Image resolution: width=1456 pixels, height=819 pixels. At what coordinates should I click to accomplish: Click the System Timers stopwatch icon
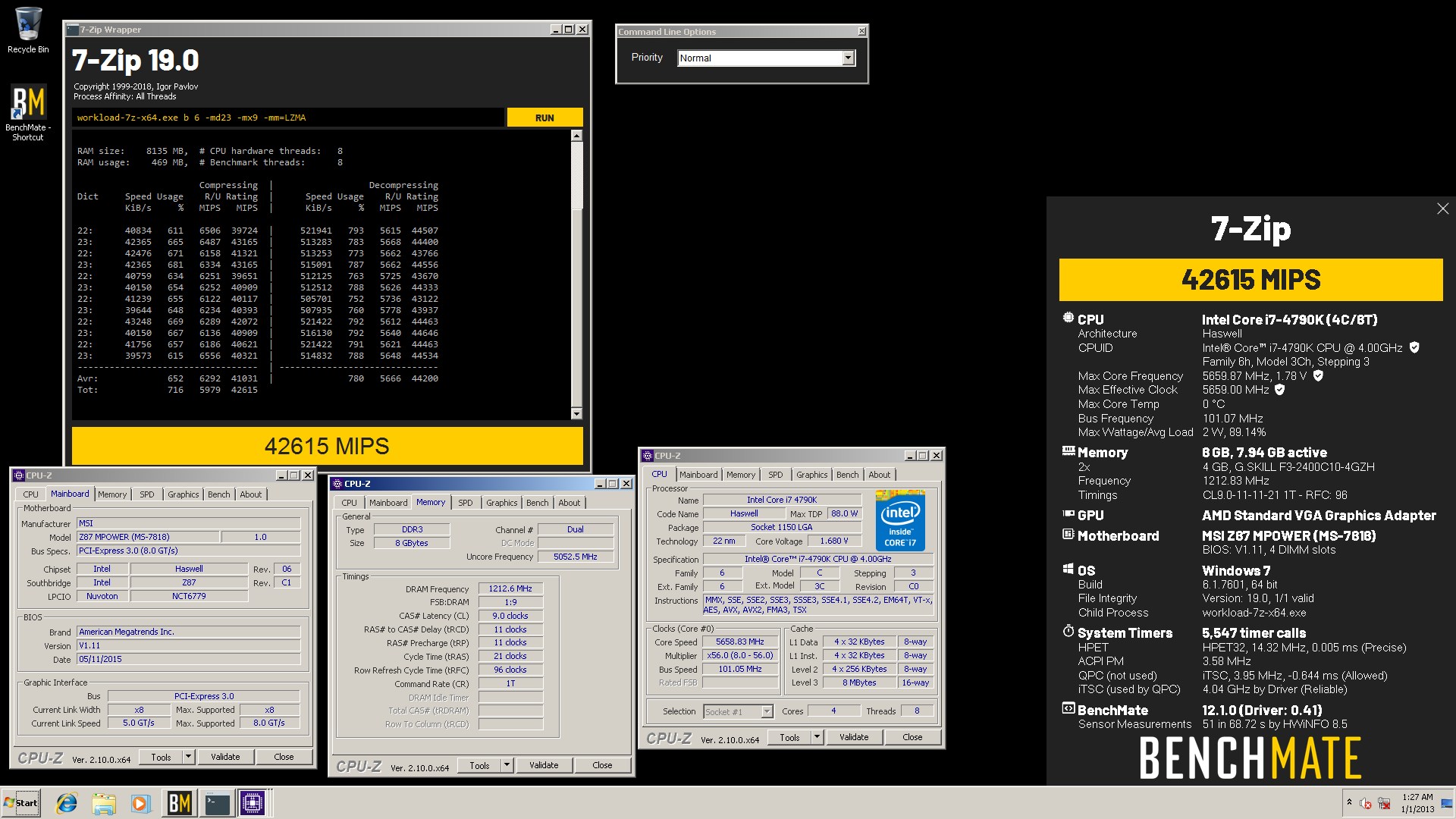tap(1068, 631)
